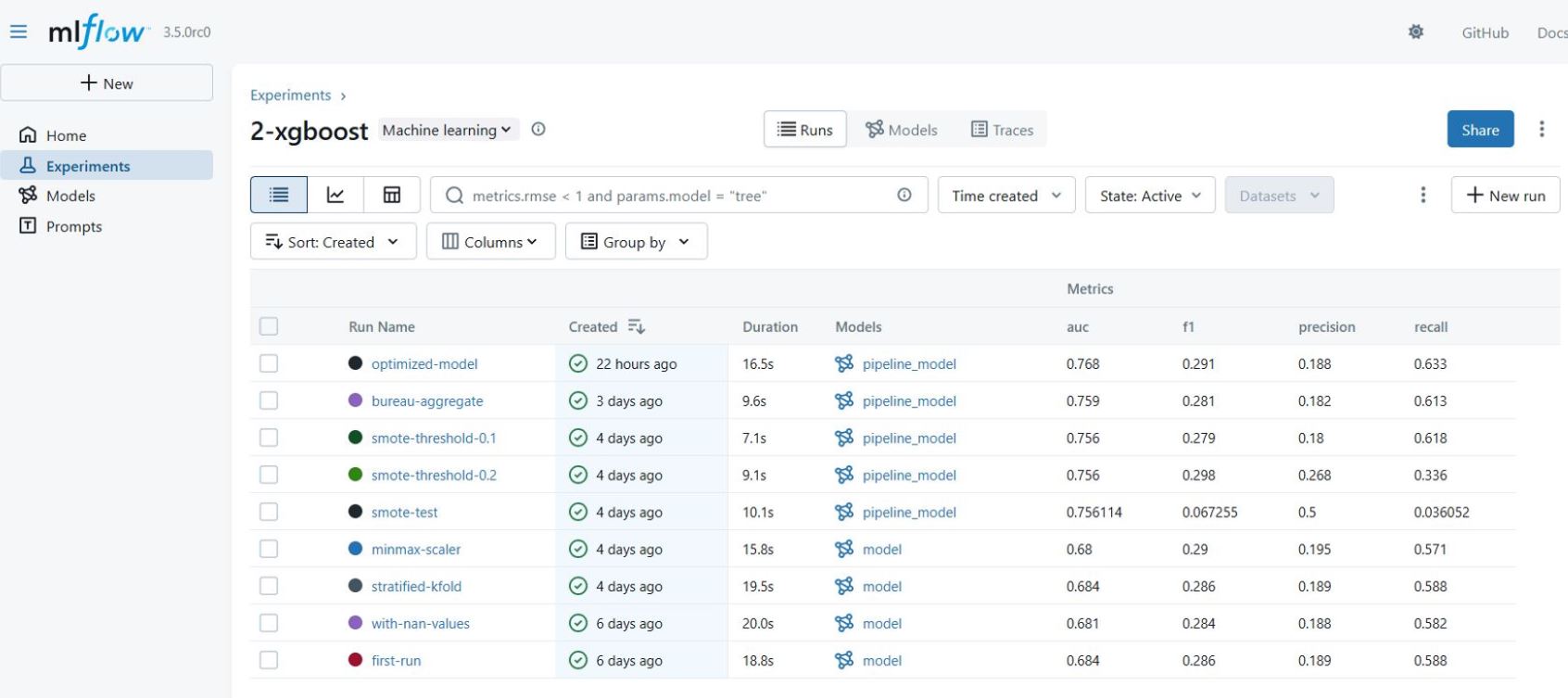
Task: Click the Share button
Action: [x=1480, y=130]
